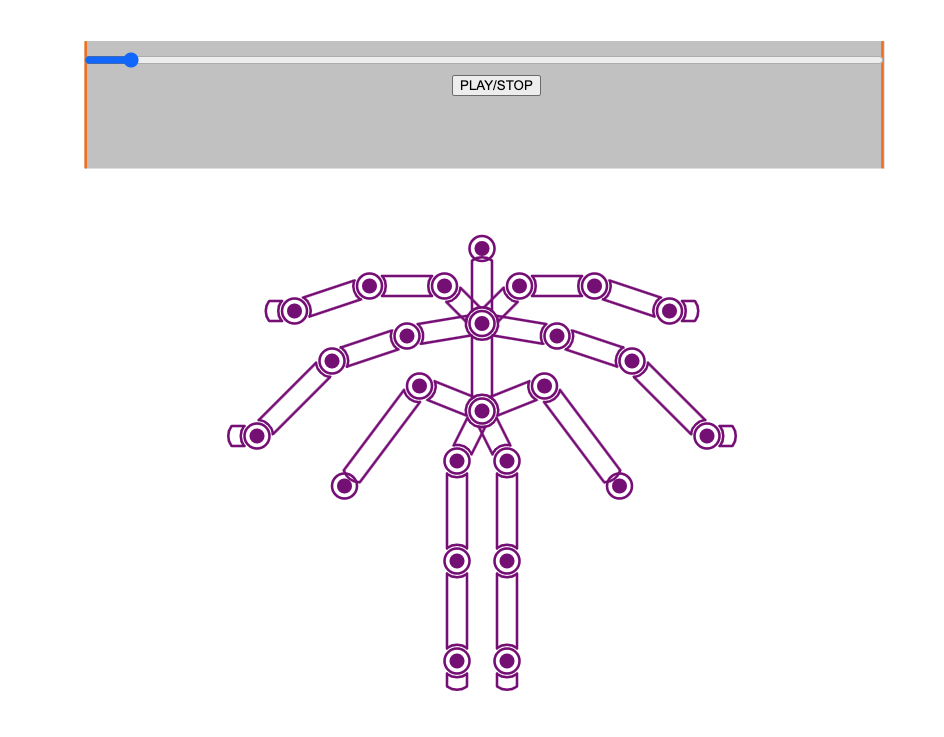Viewport: 944px width, 737px height.
Task: Click the screen-right knee joint
Action: [507, 561]
